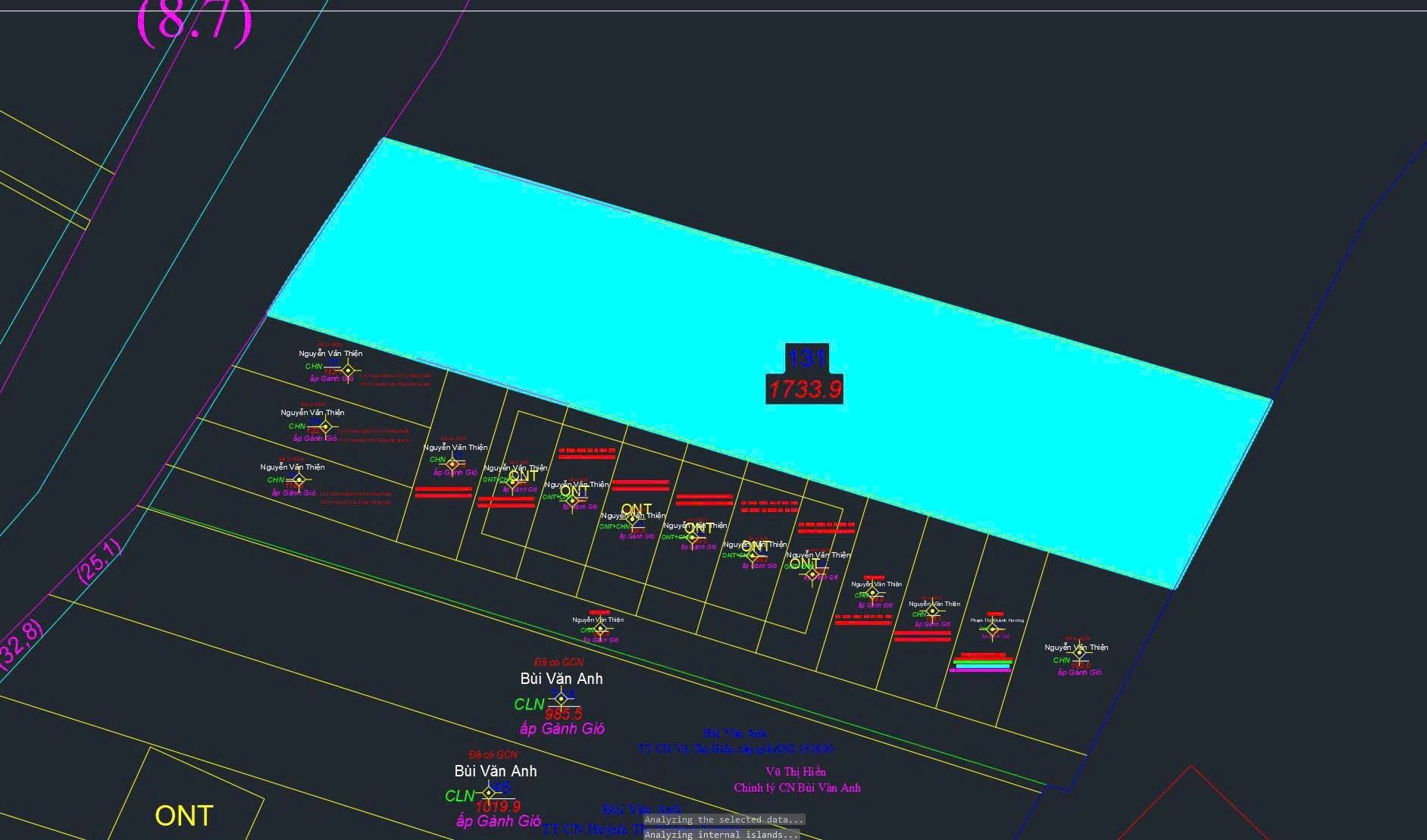The width and height of the screenshot is (1427, 840).
Task: Select the Phạm Thị Khánh Hương owner label
Action: click(x=997, y=620)
